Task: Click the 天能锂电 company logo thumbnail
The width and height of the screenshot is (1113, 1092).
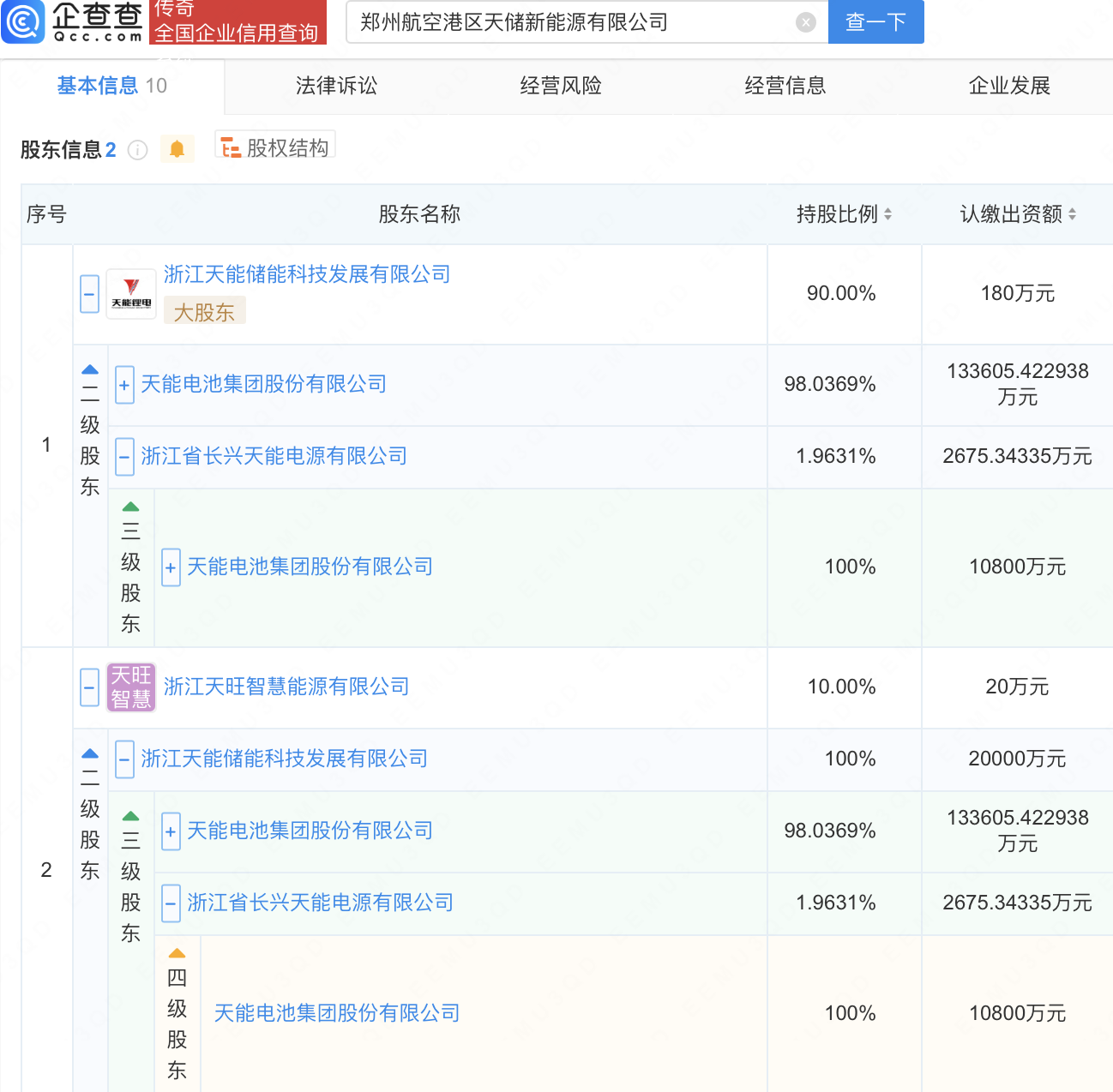Action: tap(131, 294)
